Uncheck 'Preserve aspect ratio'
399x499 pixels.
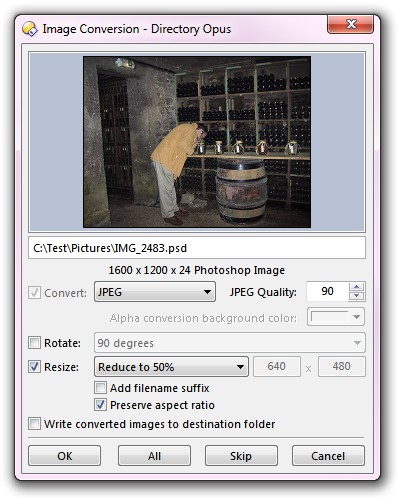[x=101, y=405]
